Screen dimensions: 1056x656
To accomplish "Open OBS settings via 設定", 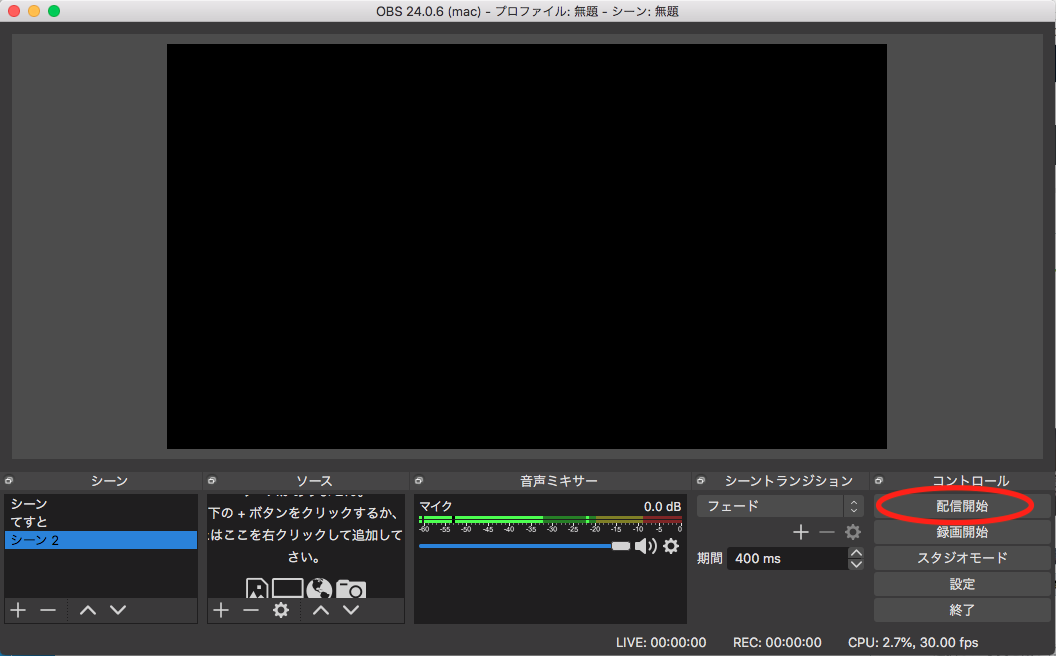I will [x=962, y=583].
